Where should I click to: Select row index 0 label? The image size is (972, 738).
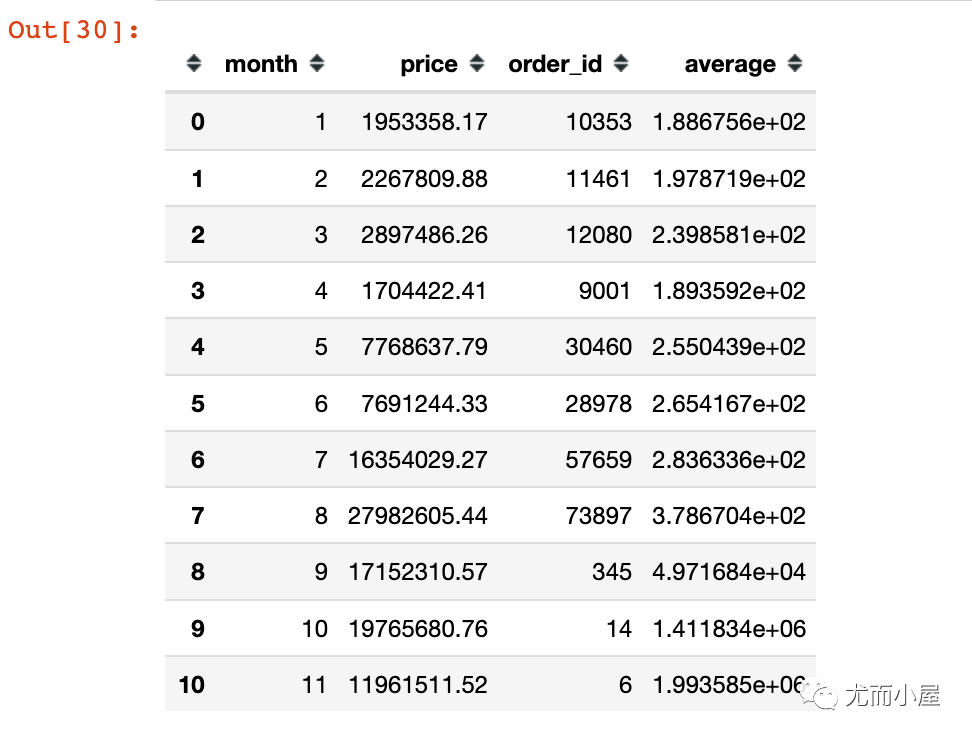(197, 122)
